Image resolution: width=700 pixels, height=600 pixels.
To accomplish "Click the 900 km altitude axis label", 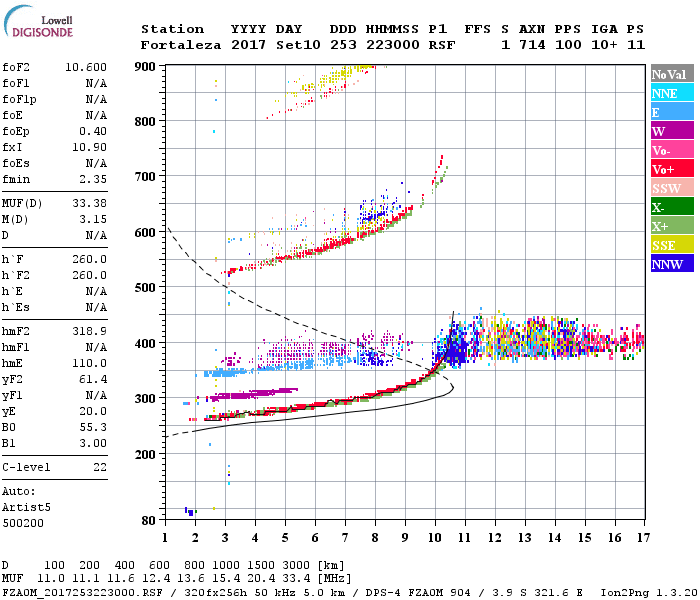I will [145, 67].
